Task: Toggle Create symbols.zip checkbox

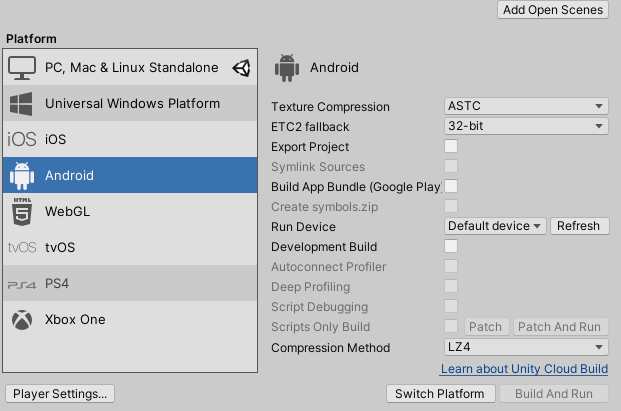Action: [451, 206]
